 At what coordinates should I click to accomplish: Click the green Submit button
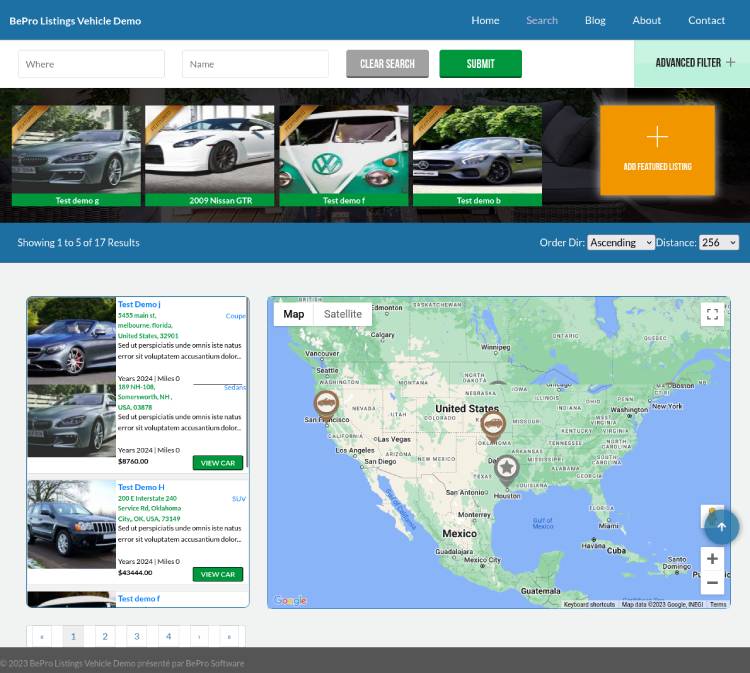481,64
